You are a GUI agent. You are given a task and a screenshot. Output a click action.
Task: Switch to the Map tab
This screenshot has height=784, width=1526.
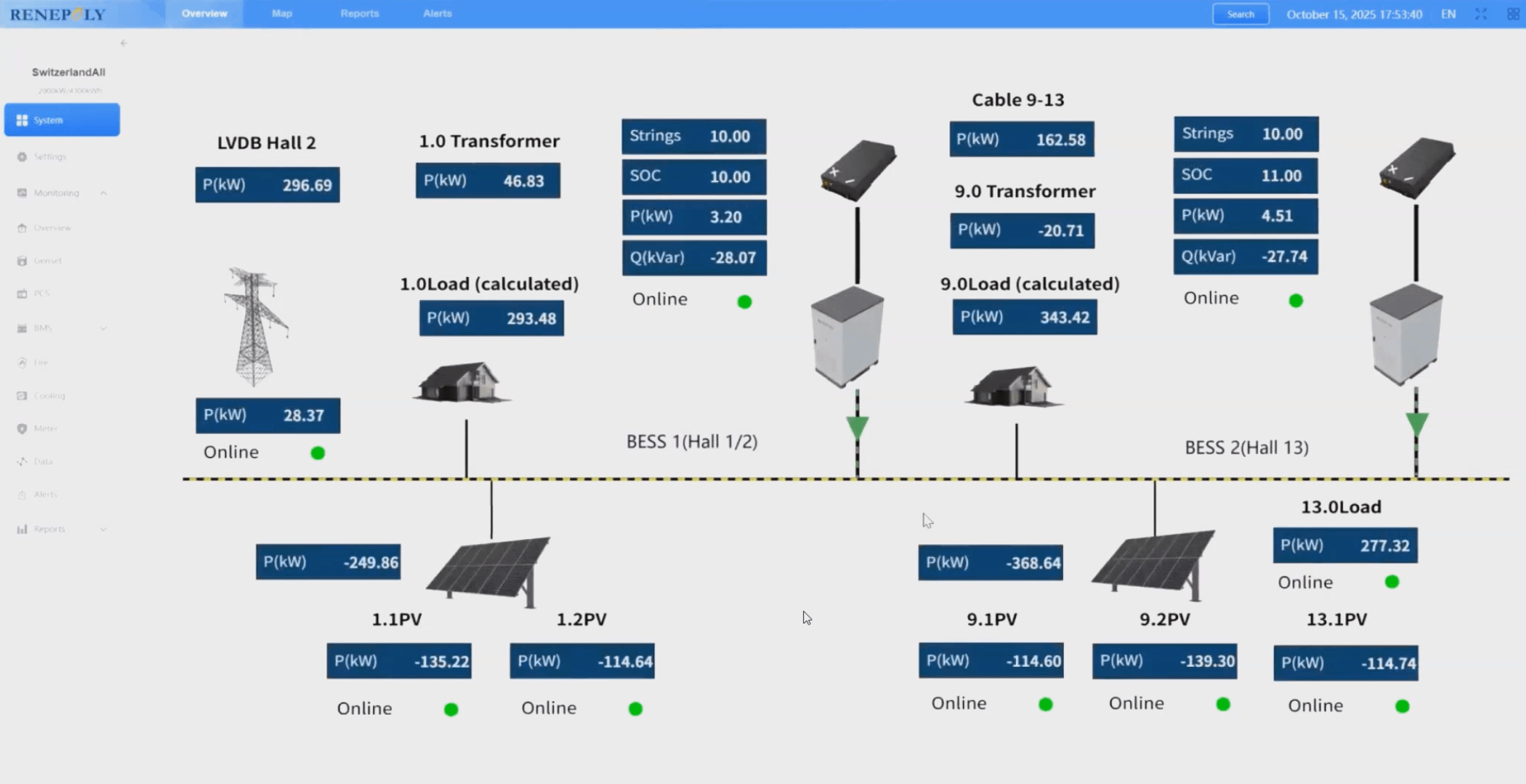coord(281,13)
